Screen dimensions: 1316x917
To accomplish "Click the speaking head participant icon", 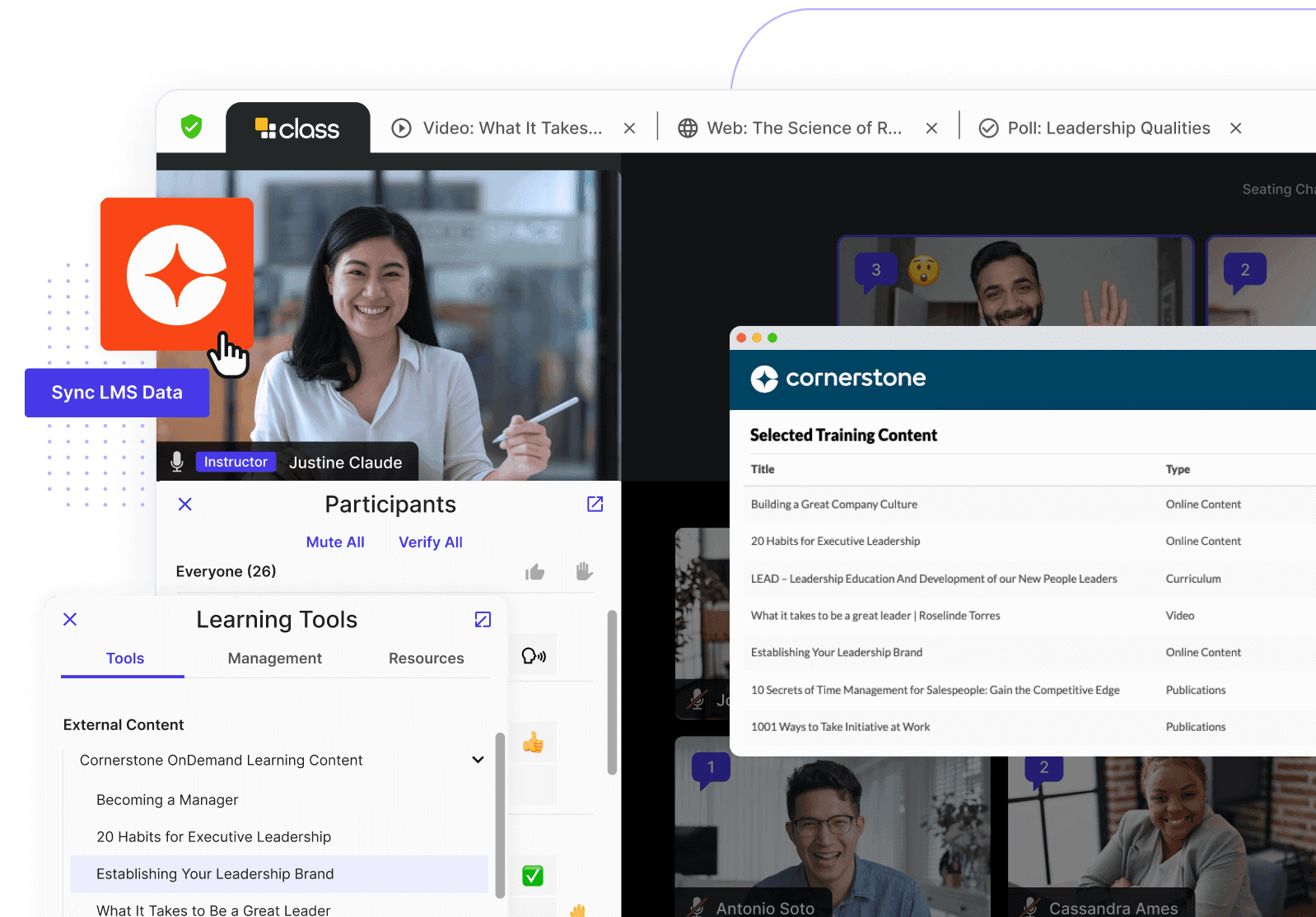I will (x=534, y=655).
